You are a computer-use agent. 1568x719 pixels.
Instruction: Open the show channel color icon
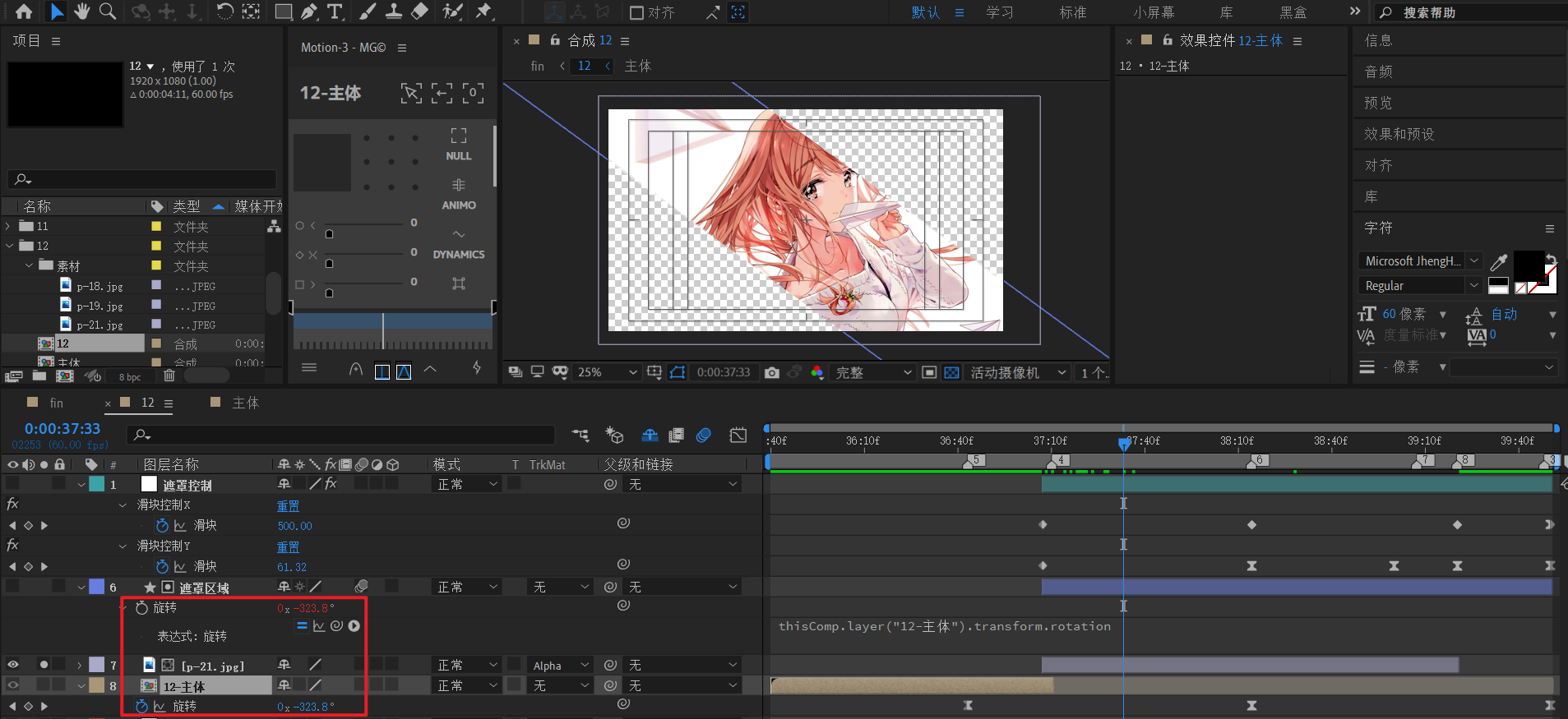pos(816,372)
